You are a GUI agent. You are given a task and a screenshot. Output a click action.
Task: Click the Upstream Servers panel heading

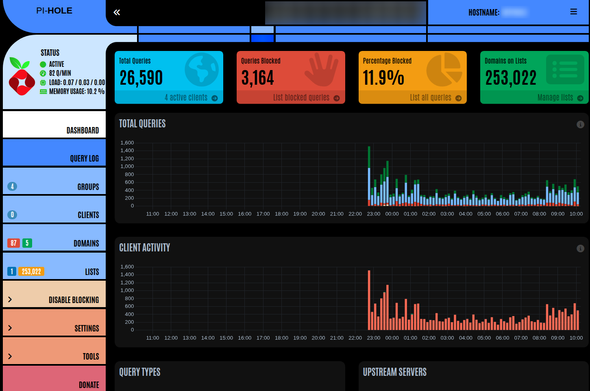(x=395, y=372)
